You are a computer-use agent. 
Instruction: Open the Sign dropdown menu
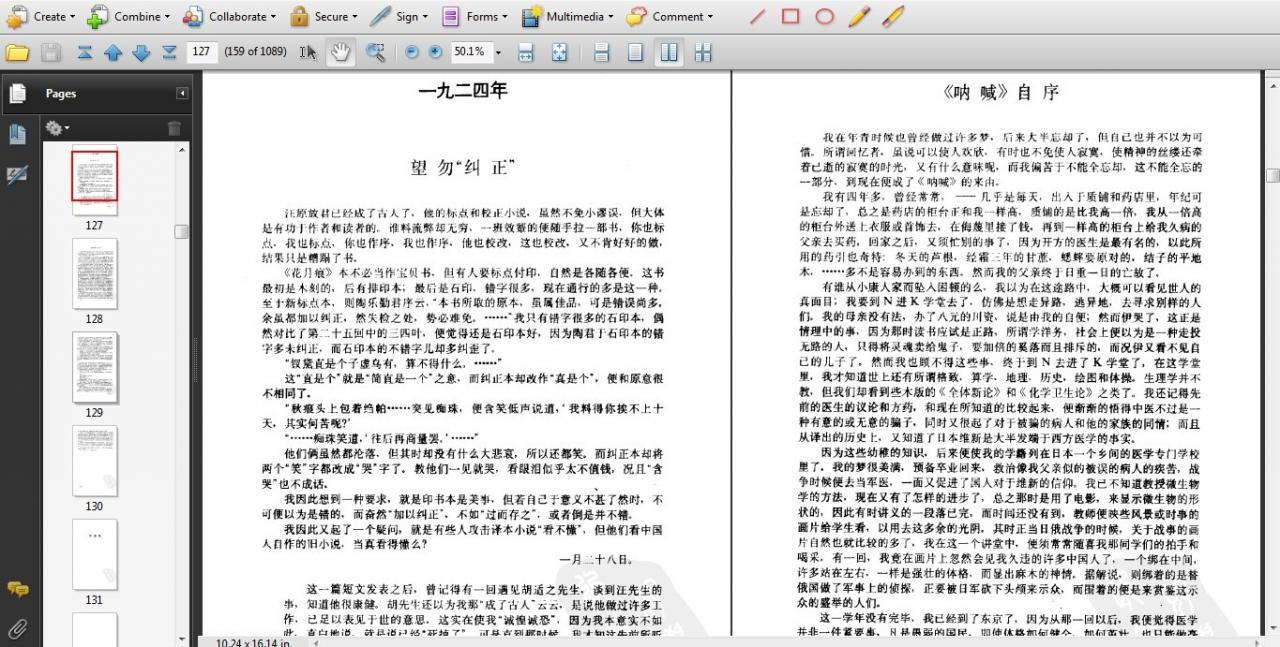pos(399,16)
